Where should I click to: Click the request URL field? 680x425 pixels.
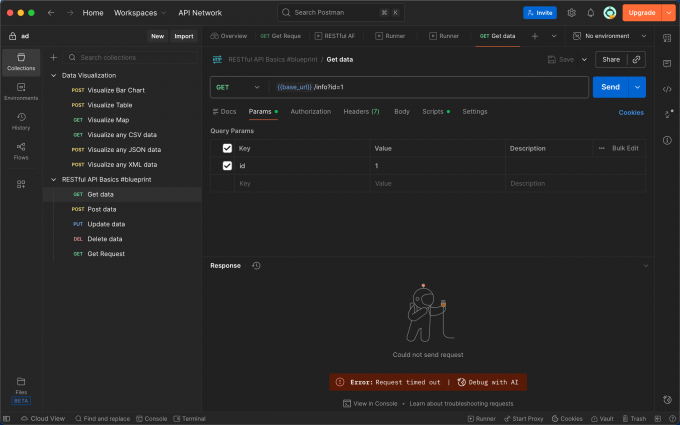click(x=428, y=87)
